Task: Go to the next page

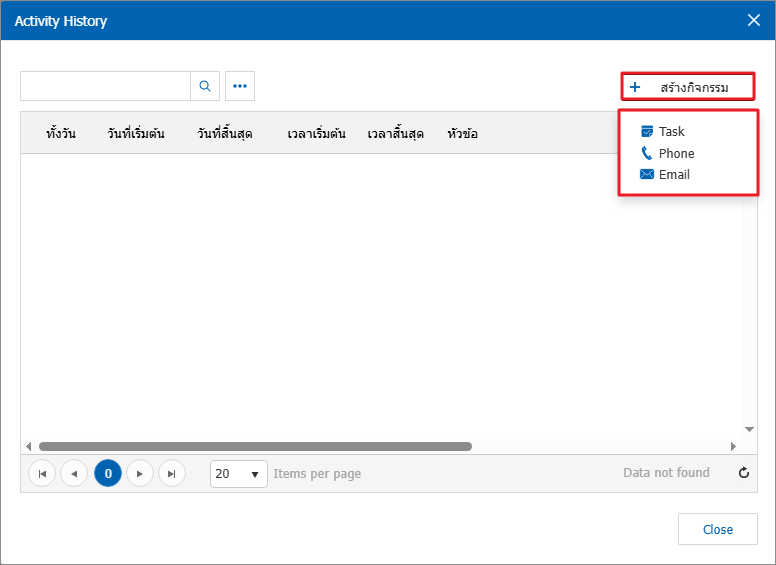Action: click(140, 473)
